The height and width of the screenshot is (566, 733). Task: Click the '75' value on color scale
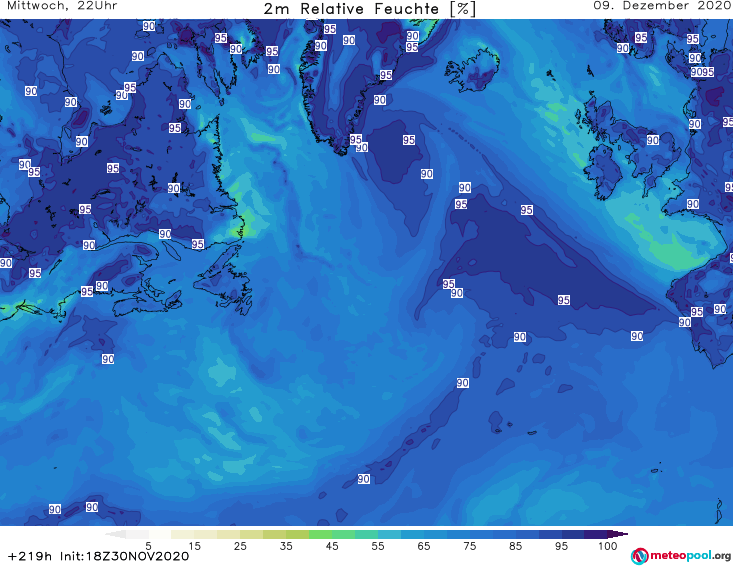[469, 546]
